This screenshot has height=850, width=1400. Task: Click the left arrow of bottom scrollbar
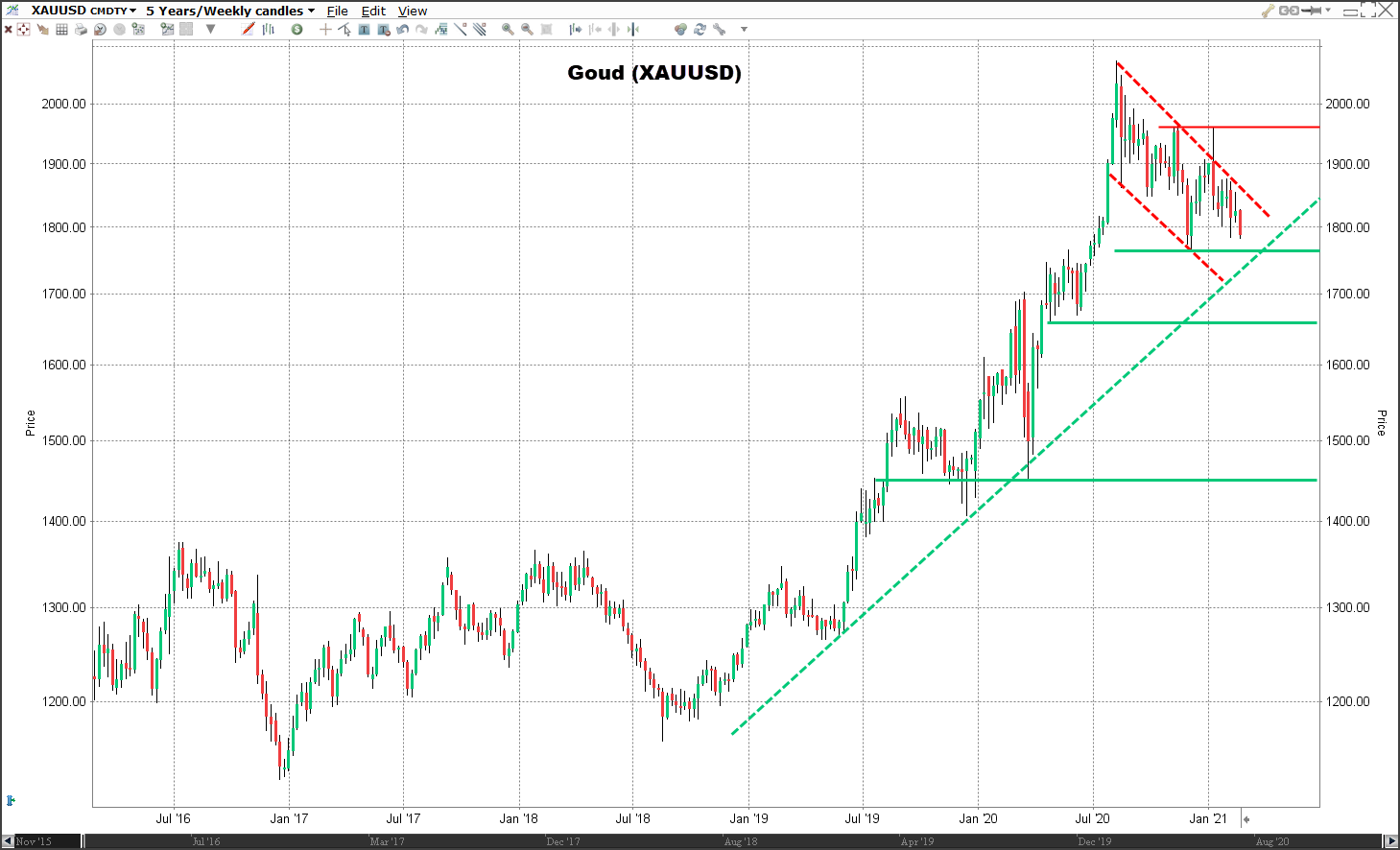[x=8, y=841]
